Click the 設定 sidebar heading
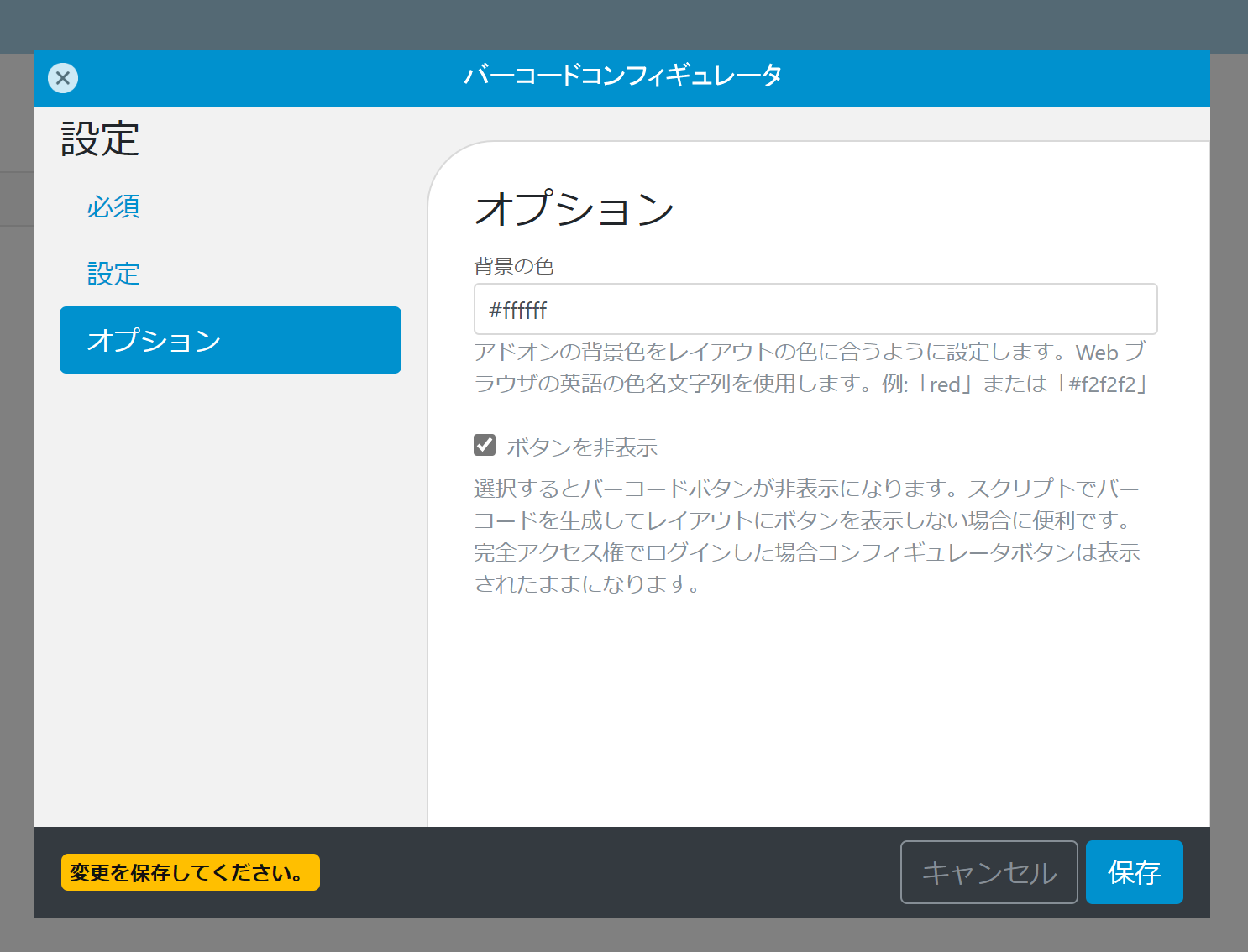The height and width of the screenshot is (952, 1248). tap(100, 139)
